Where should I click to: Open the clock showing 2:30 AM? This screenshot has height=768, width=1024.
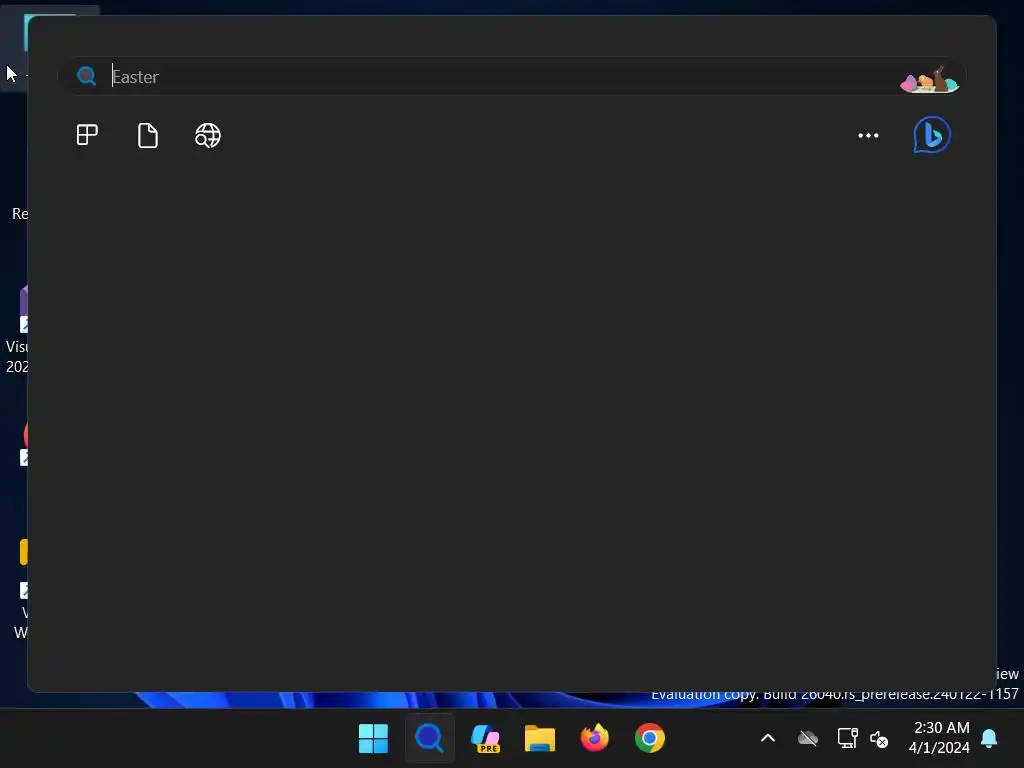point(939,737)
